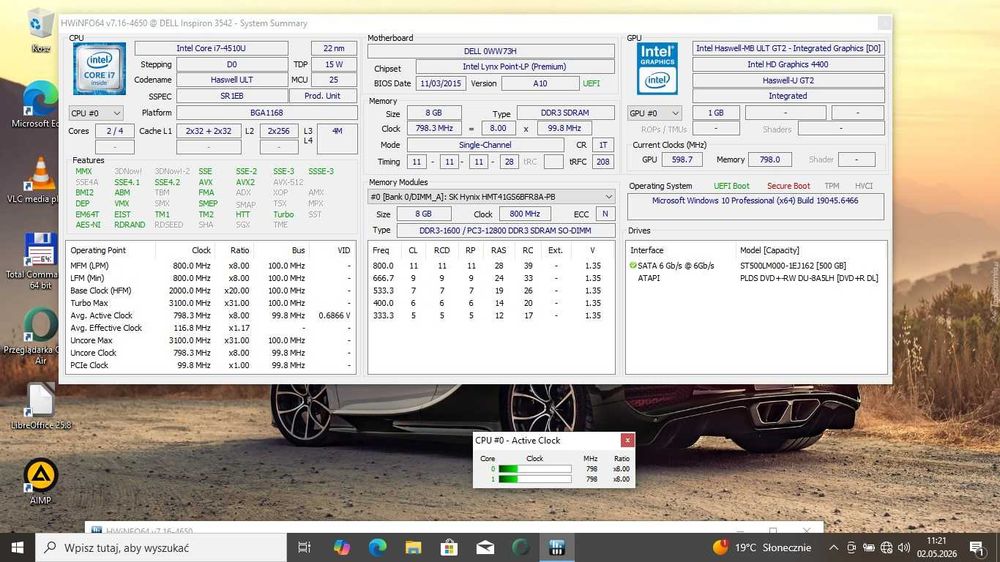The image size is (1000, 562).
Task: Launch LibreOffice 25.8 desktop shortcut
Action: pos(40,406)
